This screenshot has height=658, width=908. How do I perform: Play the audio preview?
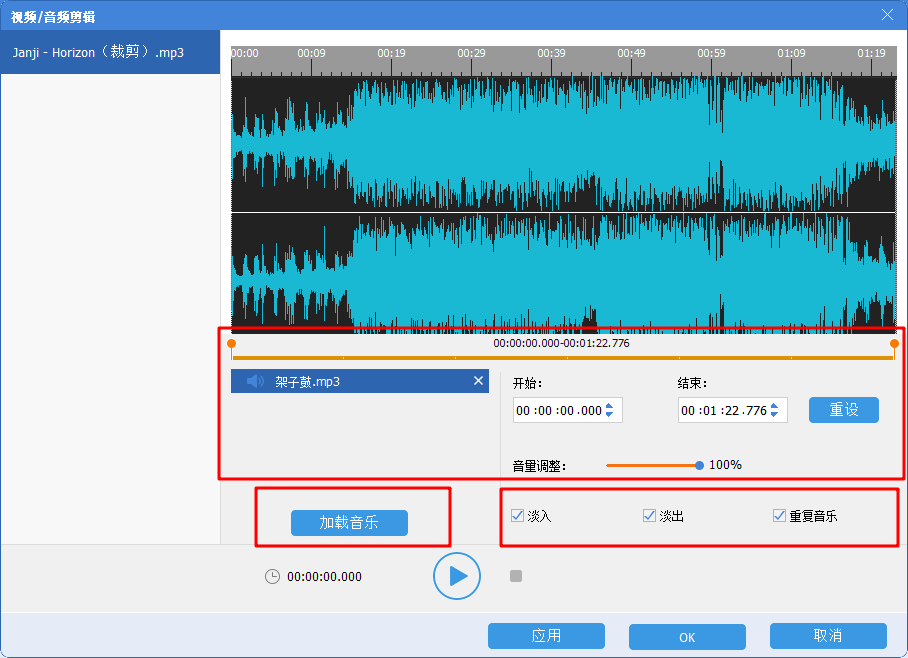coord(457,576)
